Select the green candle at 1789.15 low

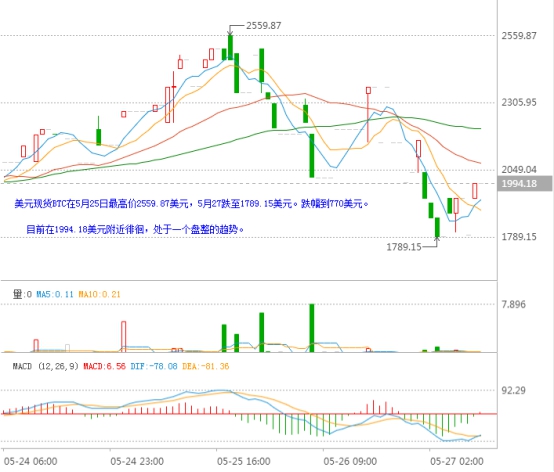[437, 227]
